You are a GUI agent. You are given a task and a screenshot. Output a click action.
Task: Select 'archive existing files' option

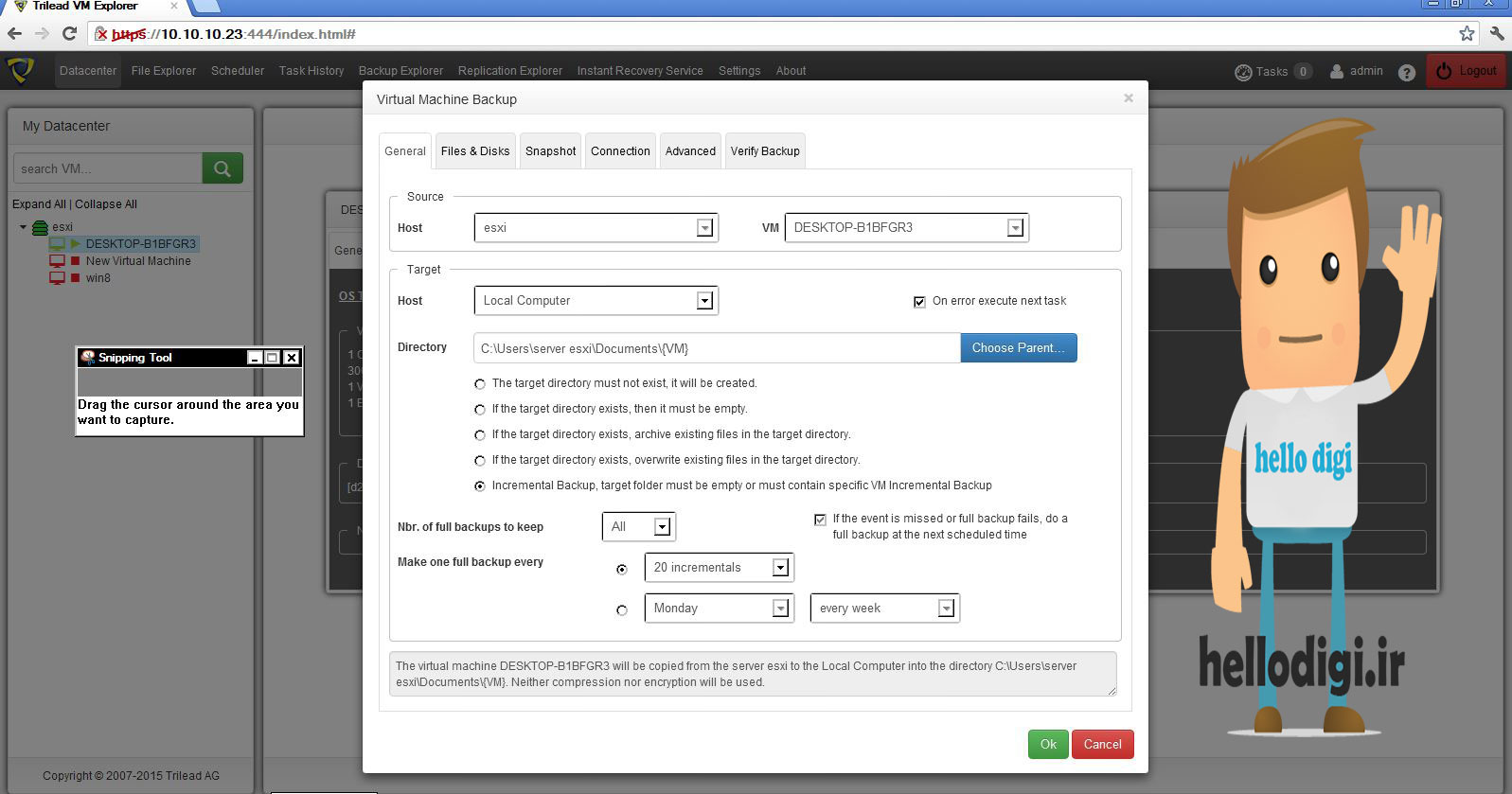click(x=480, y=435)
